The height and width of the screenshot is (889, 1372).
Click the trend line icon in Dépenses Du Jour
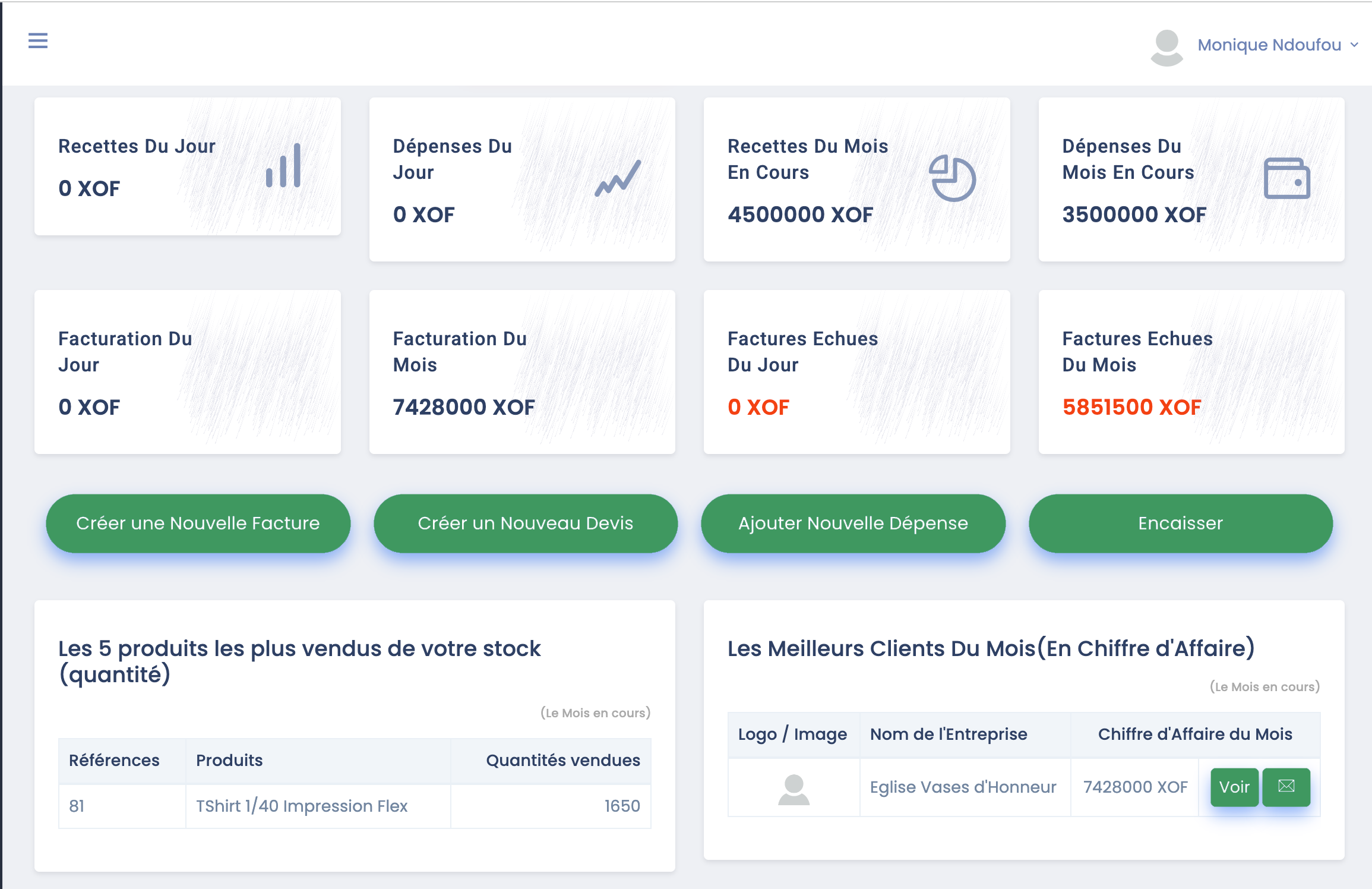tap(618, 178)
